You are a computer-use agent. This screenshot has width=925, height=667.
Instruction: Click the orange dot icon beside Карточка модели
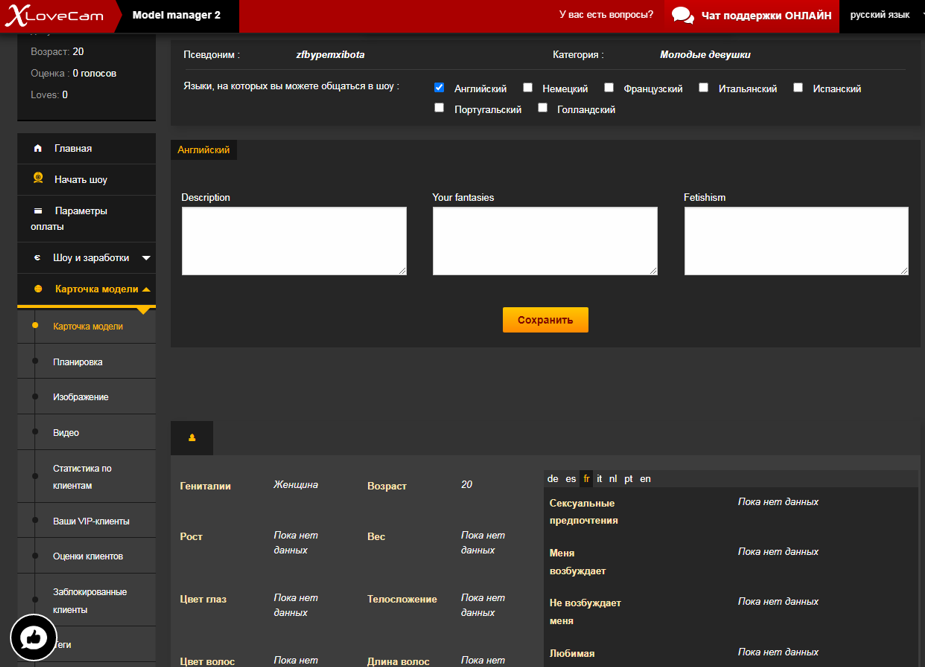pyautogui.click(x=38, y=289)
